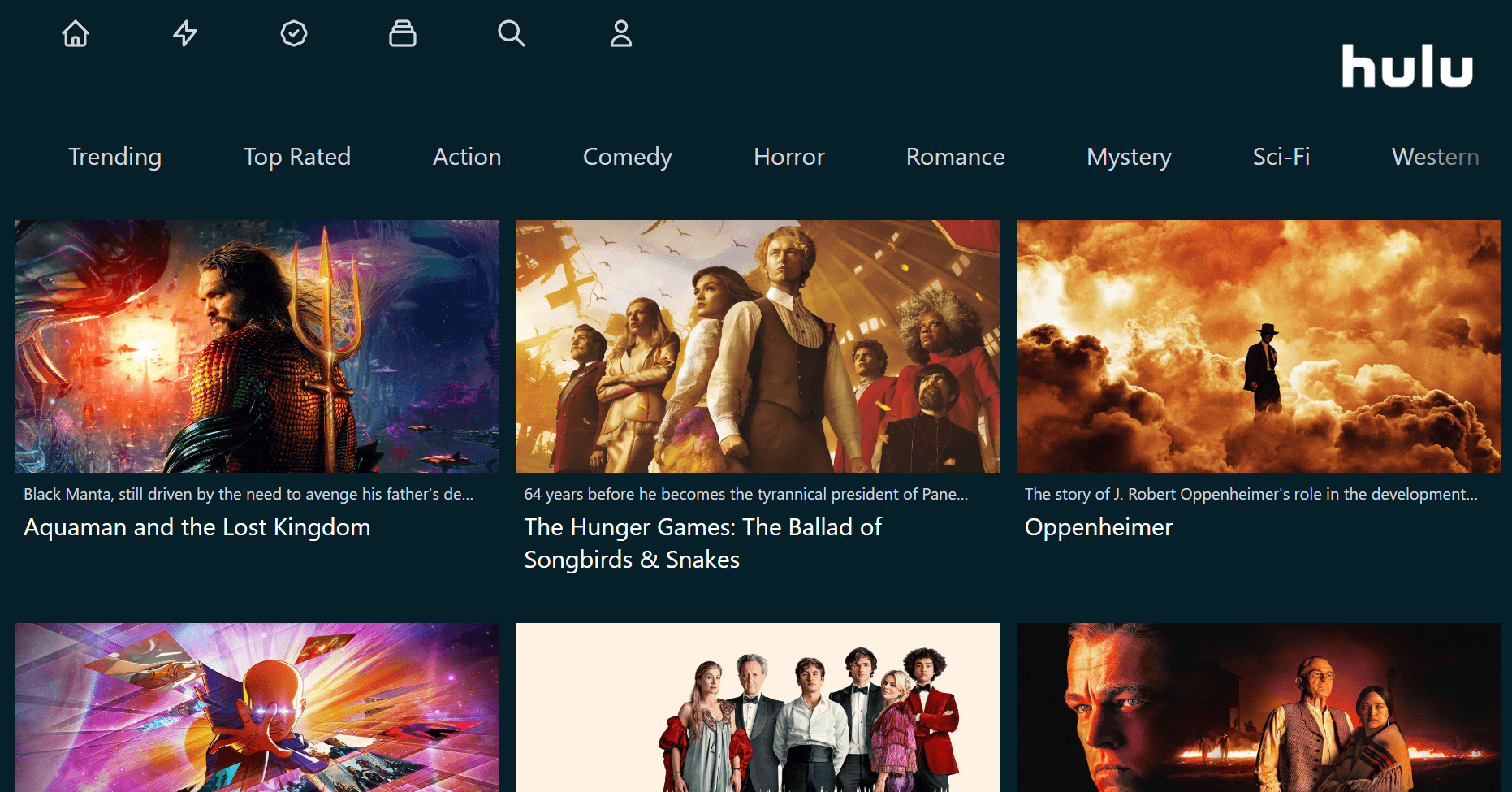Open the account profile icon
The height and width of the screenshot is (792, 1512).
621,33
